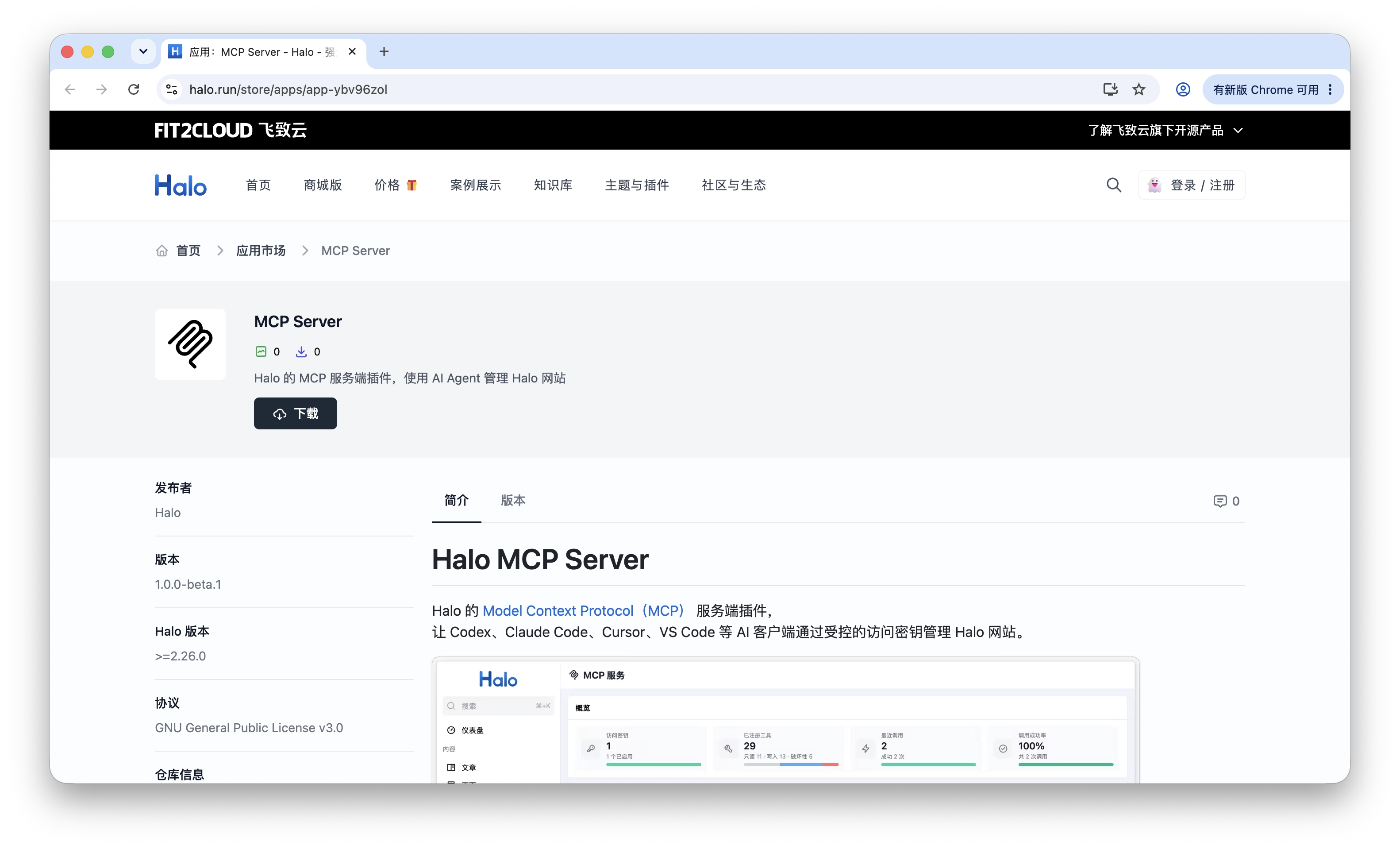The height and width of the screenshot is (849, 1400).
Task: Open the site information icon in address bar
Action: point(172,89)
